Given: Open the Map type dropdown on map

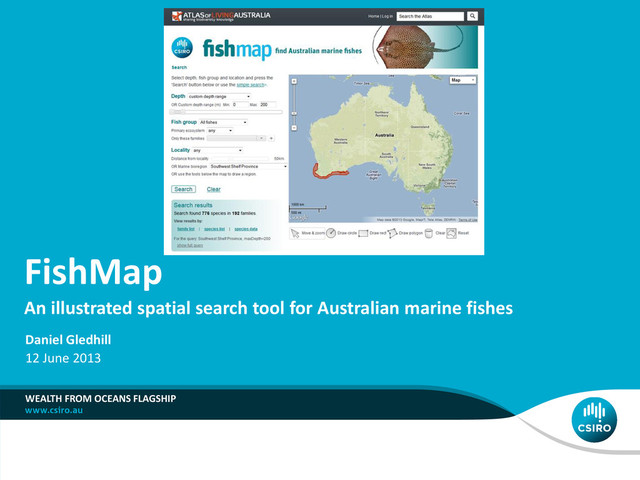Looking at the screenshot, I should coord(463,80).
